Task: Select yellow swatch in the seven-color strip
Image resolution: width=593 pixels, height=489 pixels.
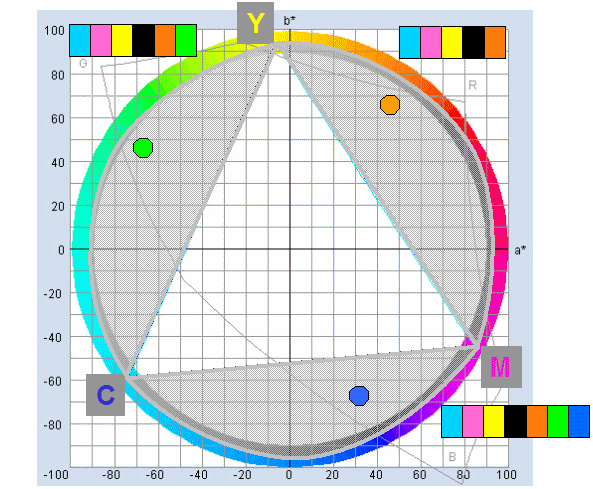Action: click(x=494, y=422)
